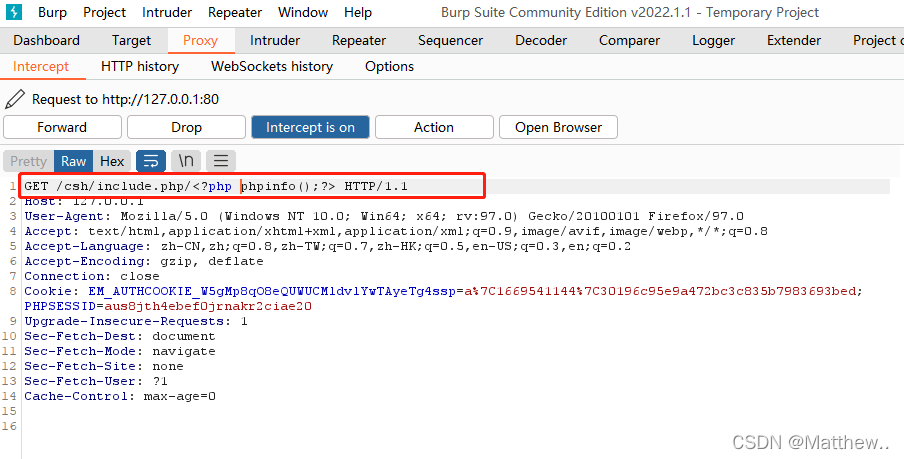Turn off the 'Intercept is on' toggle
This screenshot has width=904, height=459.
[x=310, y=127]
